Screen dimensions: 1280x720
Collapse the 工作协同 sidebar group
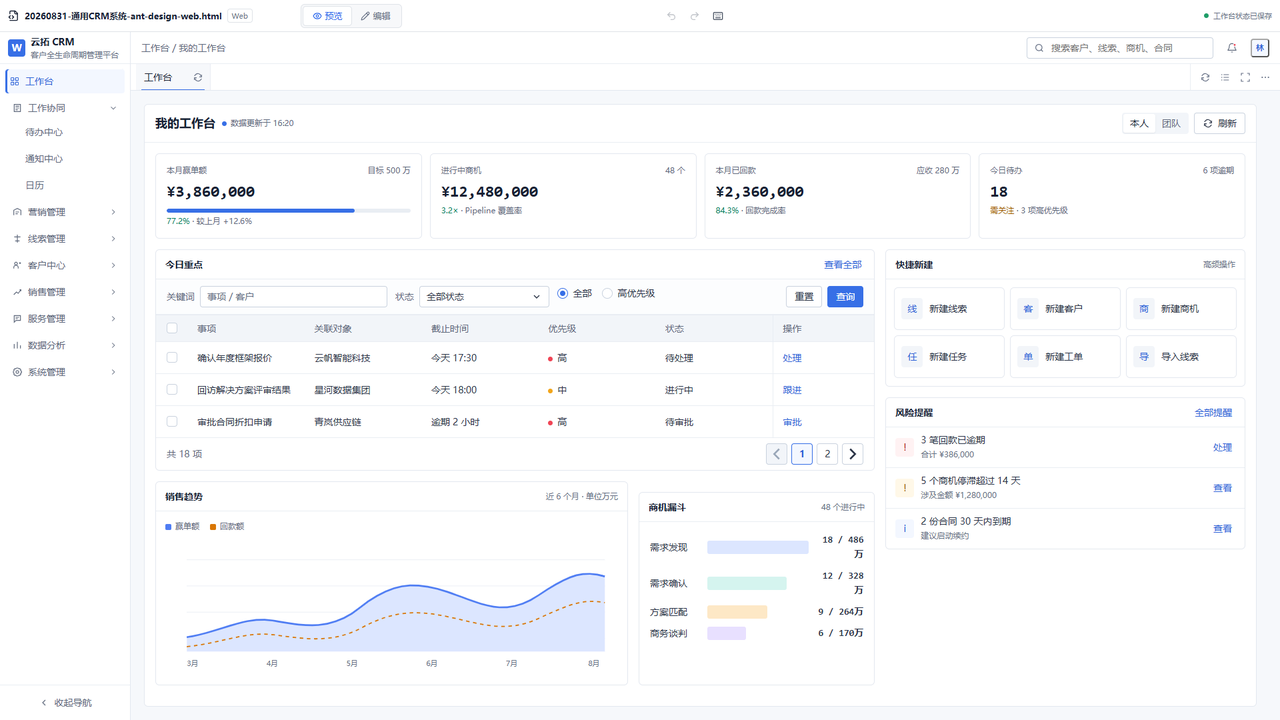pyautogui.click(x=65, y=108)
